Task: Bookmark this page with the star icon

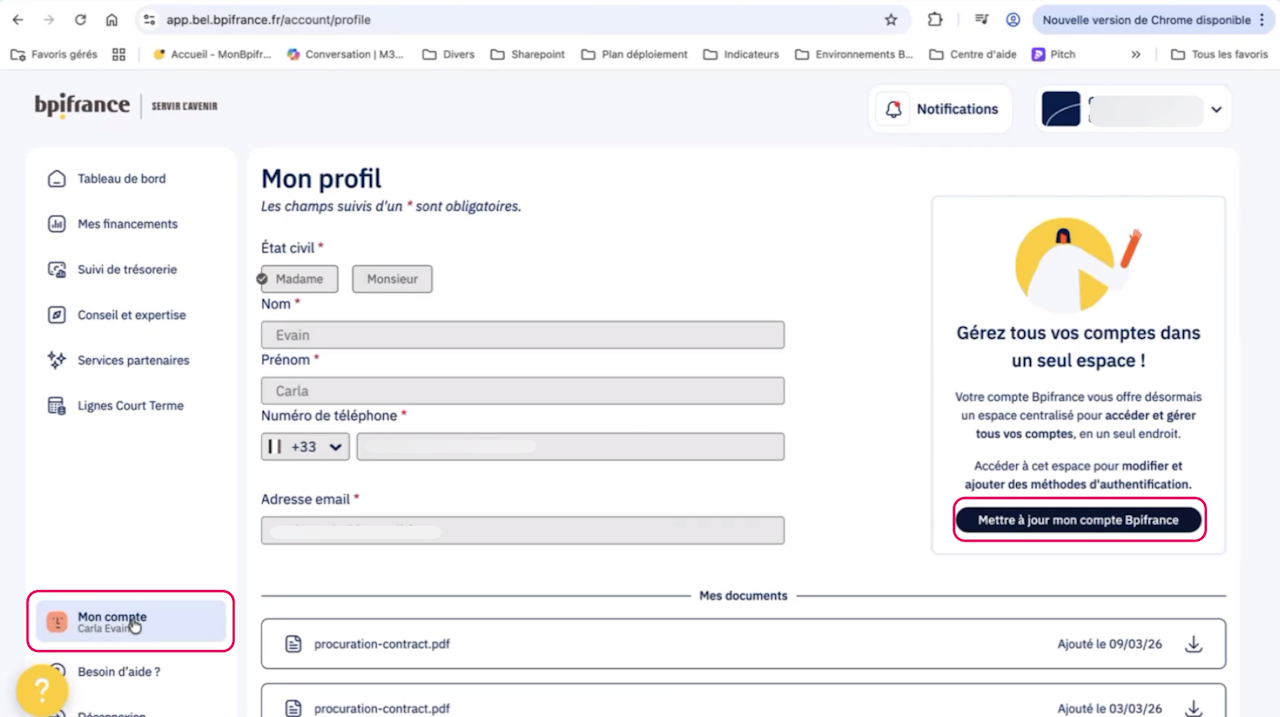Action: pyautogui.click(x=891, y=20)
